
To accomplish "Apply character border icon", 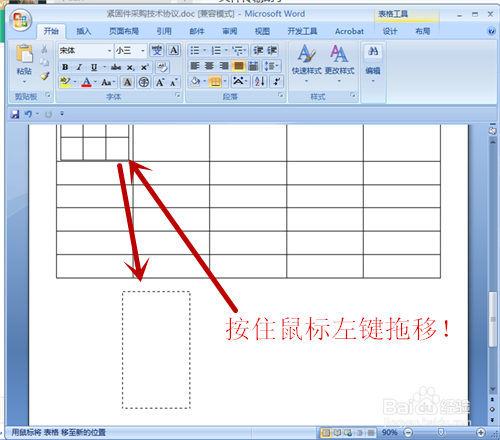I will [x=173, y=50].
